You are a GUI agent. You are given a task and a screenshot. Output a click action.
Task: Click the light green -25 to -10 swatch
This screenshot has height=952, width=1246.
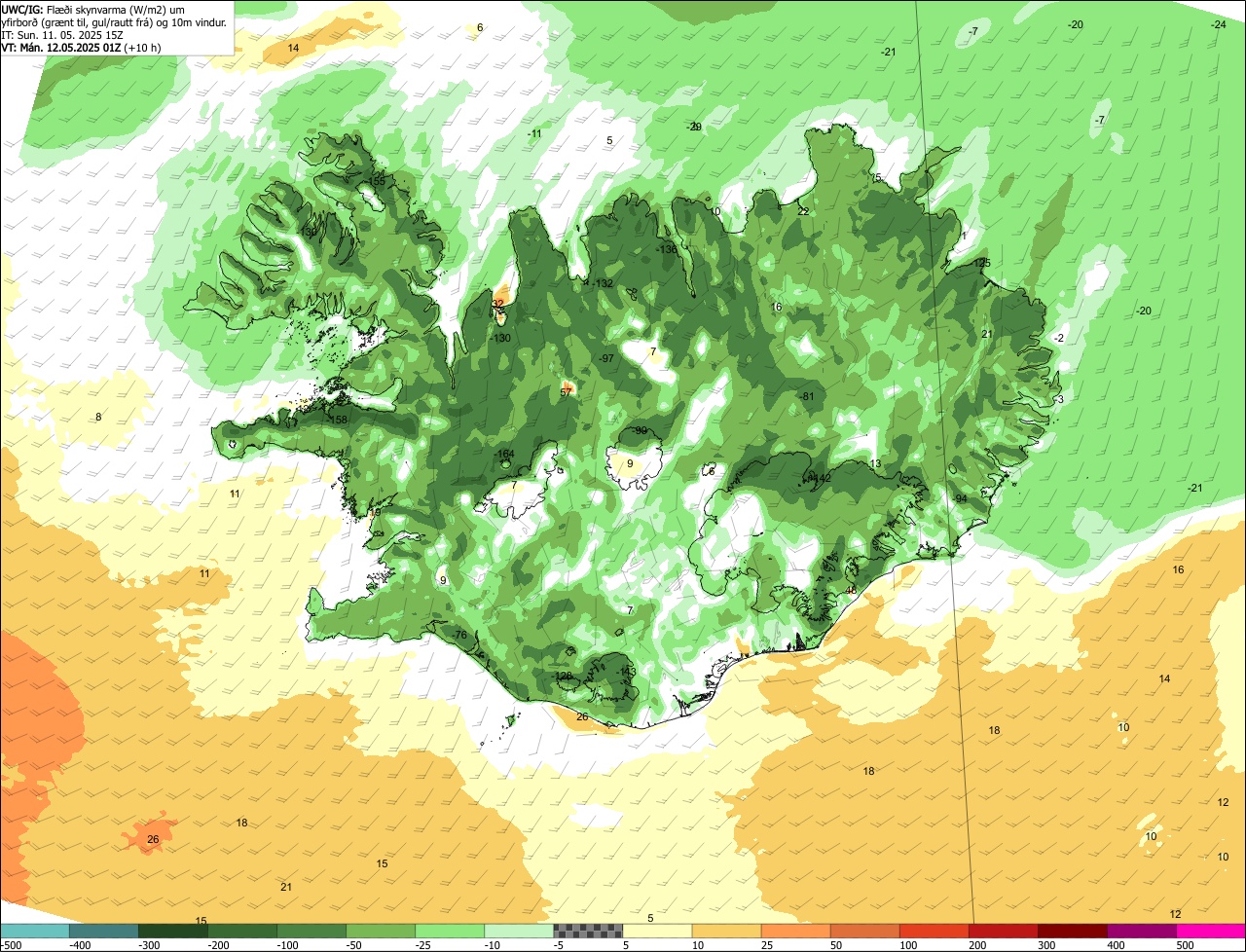tap(450, 931)
